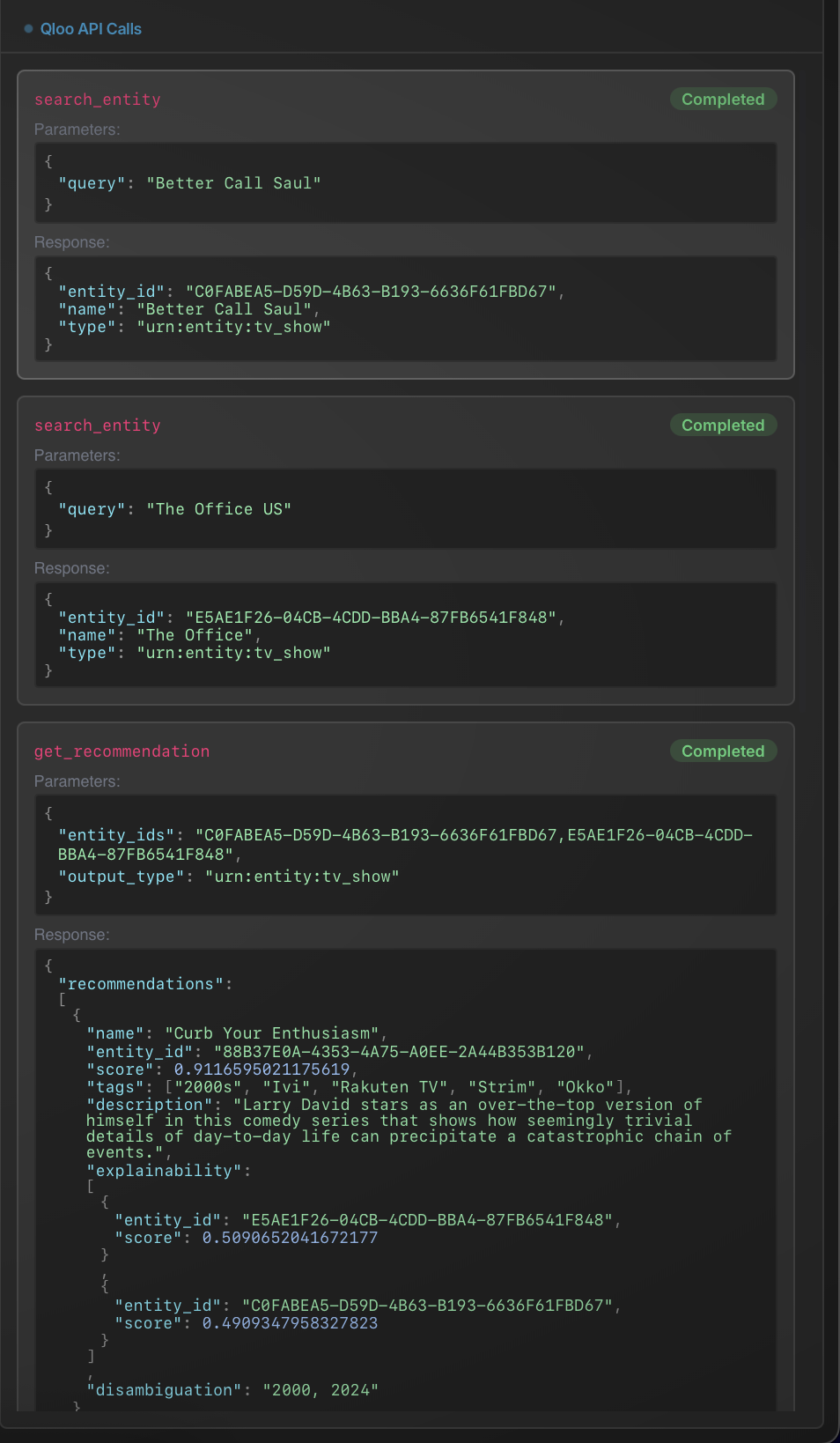Click the Qloo API Calls header
840x1443 pixels.
tap(91, 29)
